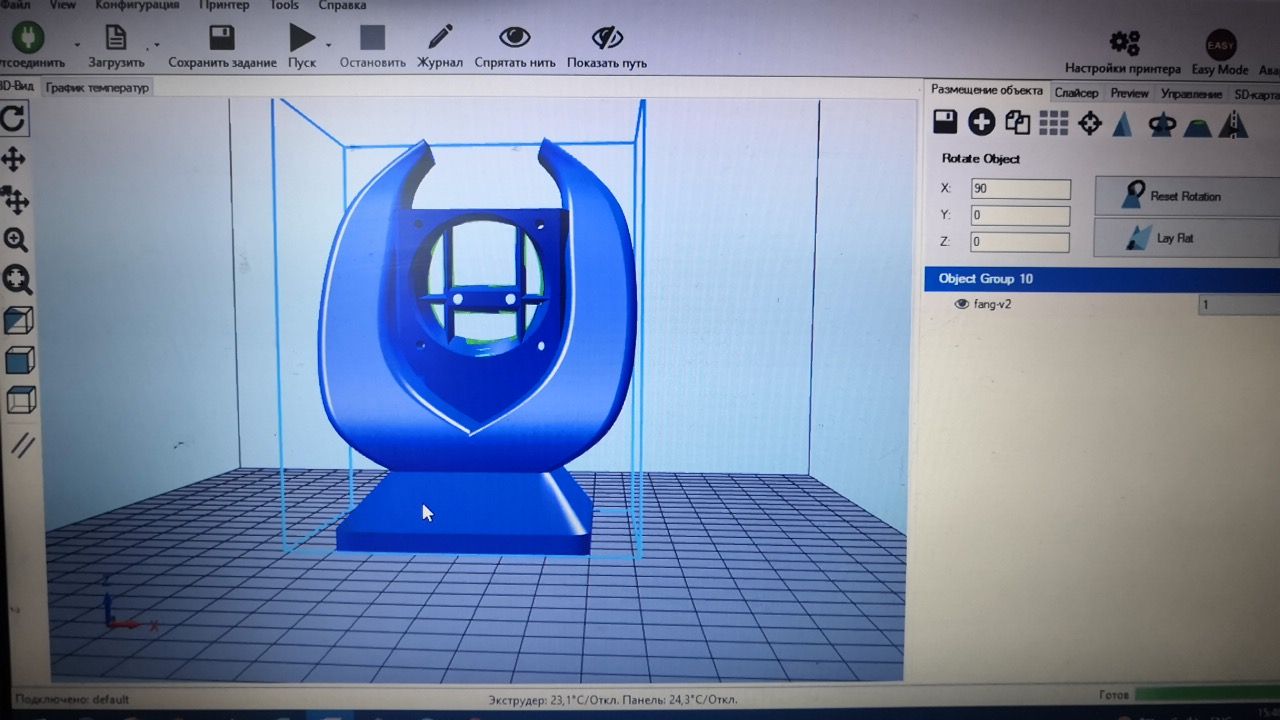This screenshot has width=1280, height=720.
Task: Toggle parallel projection diagonal-lines icon
Action: pos(22,445)
